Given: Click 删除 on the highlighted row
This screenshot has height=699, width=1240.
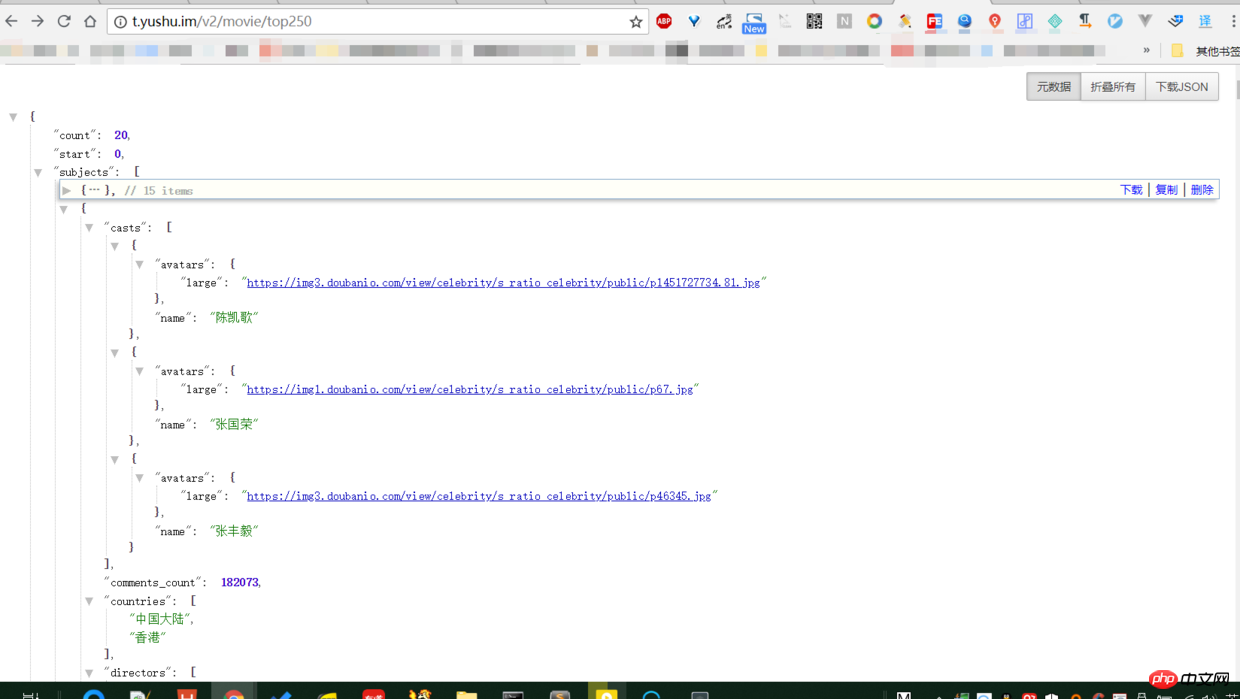Looking at the screenshot, I should pos(1202,190).
